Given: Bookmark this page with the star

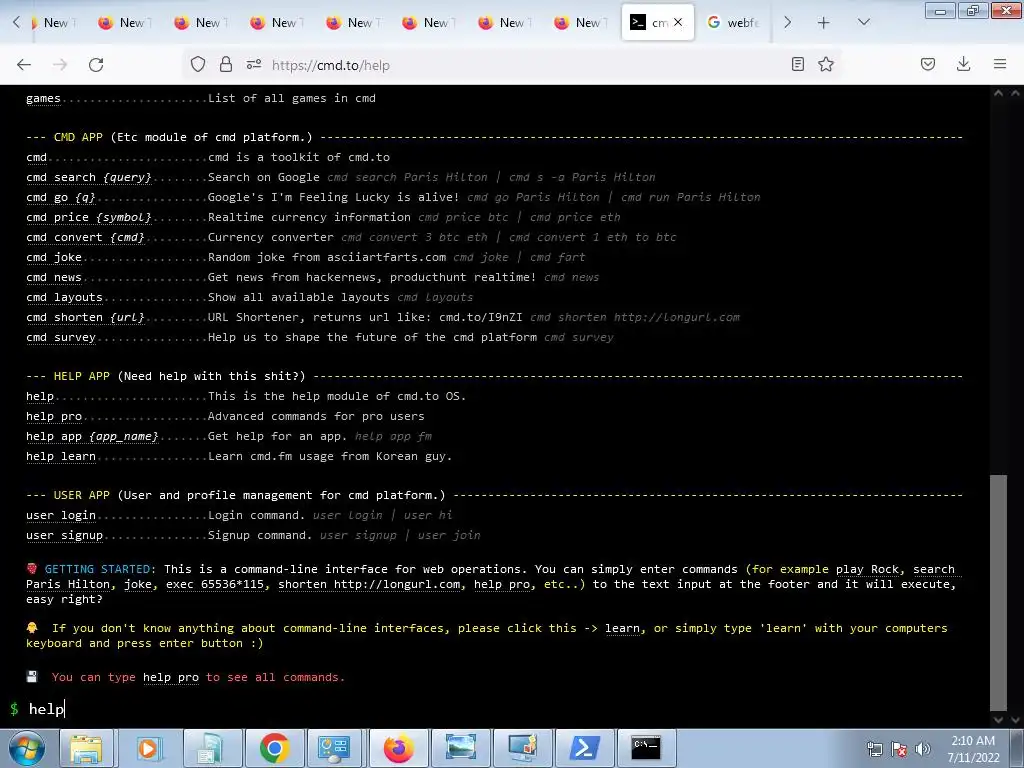Looking at the screenshot, I should [826, 64].
